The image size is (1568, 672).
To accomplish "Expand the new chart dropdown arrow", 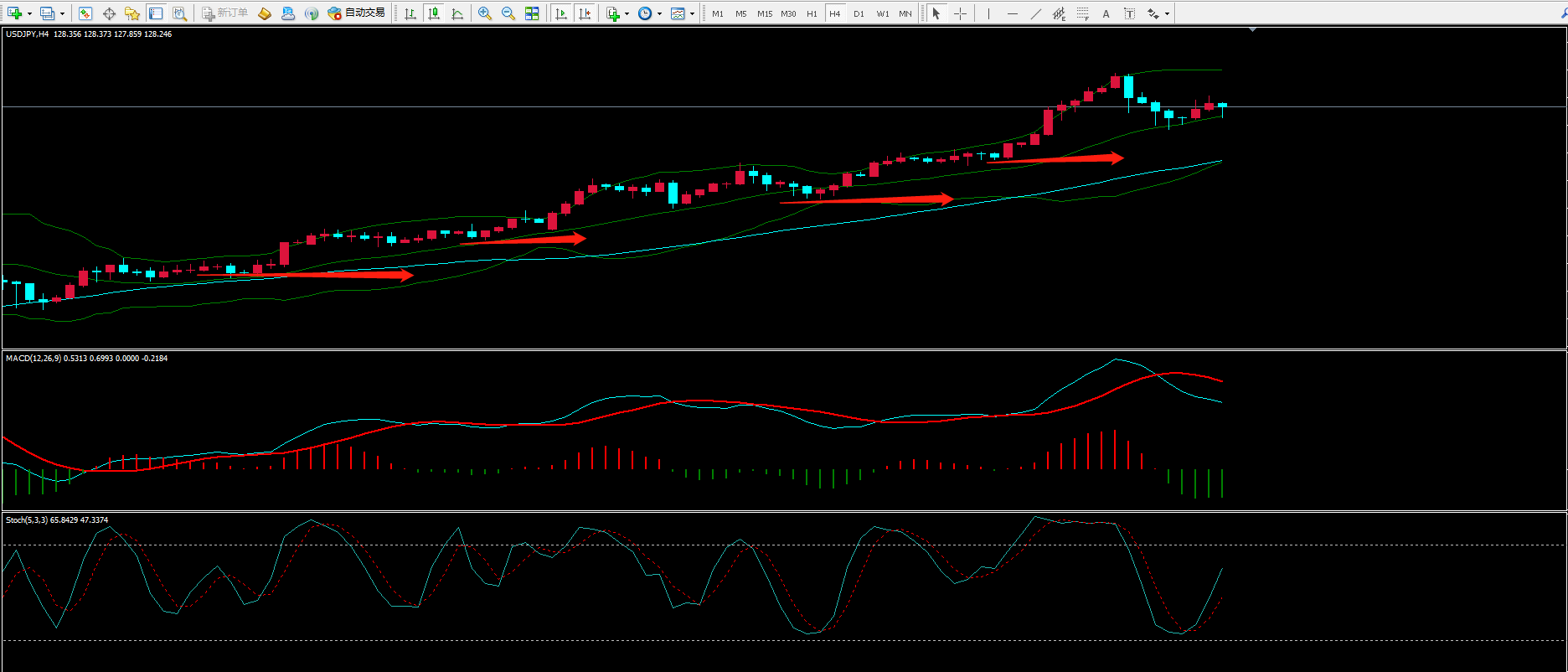I will (30, 13).
